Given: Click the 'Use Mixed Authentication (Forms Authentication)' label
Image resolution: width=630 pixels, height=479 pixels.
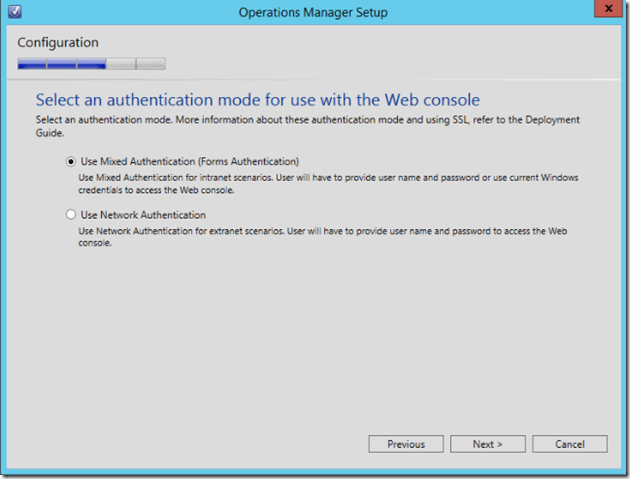Looking at the screenshot, I should pos(189,161).
